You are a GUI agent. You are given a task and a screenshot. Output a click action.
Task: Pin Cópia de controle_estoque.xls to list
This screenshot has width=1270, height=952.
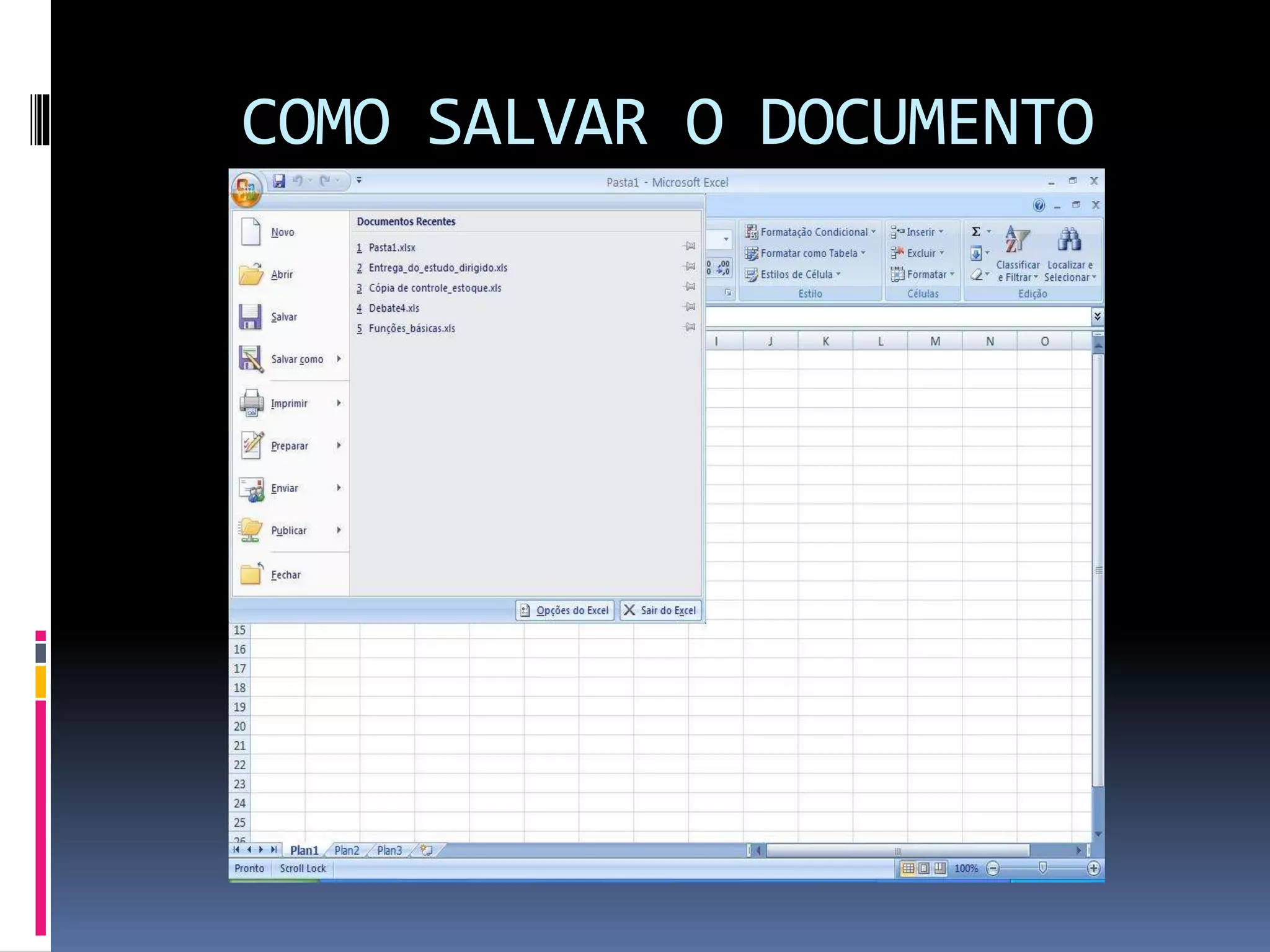(689, 286)
